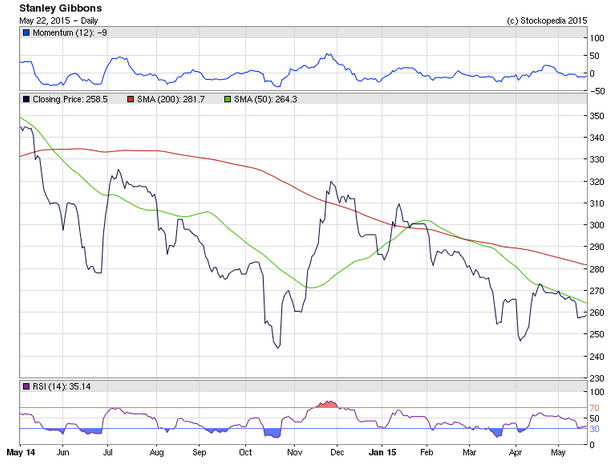Click the Sep x-axis label
The height and width of the screenshot is (466, 612).
(199, 452)
